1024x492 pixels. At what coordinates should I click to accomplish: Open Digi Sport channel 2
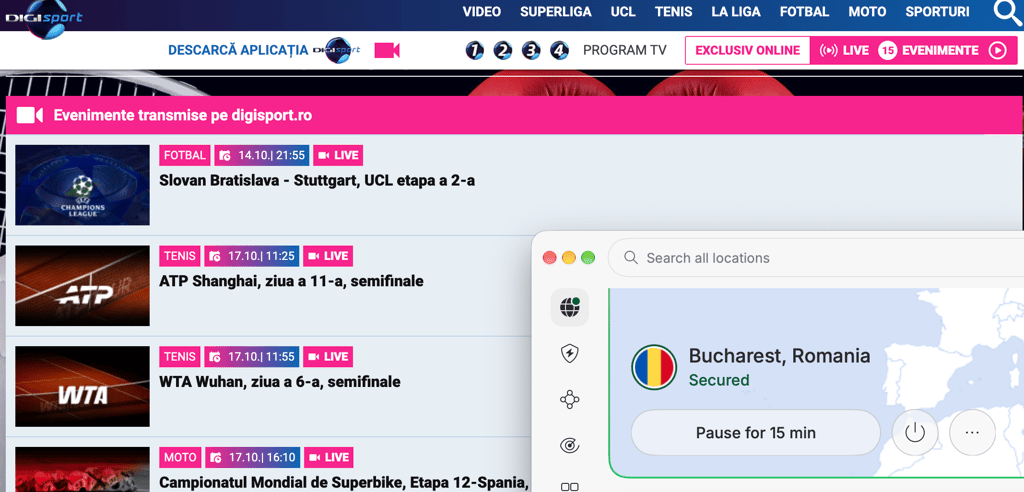[x=503, y=50]
